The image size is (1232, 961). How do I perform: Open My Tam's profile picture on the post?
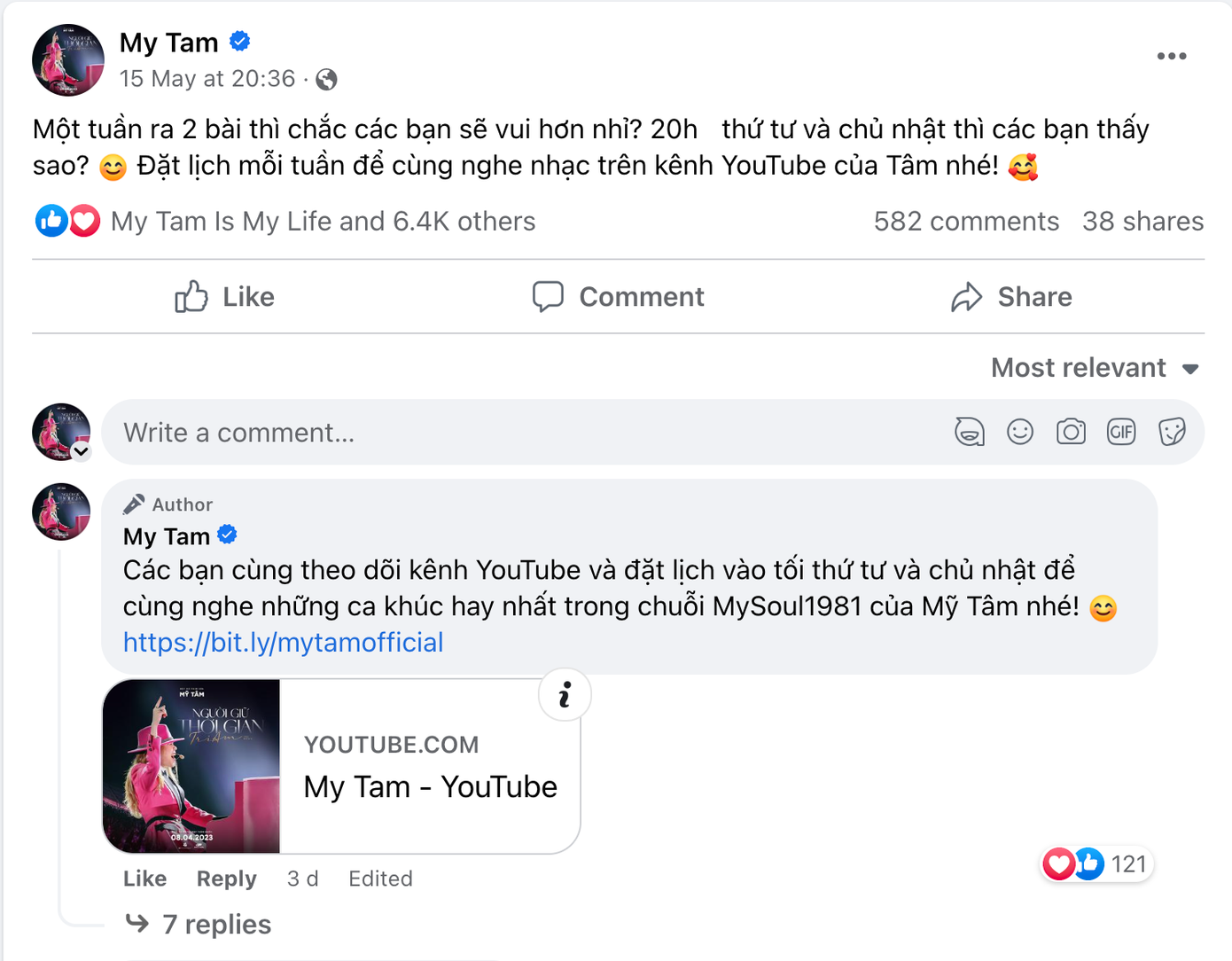coord(68,60)
